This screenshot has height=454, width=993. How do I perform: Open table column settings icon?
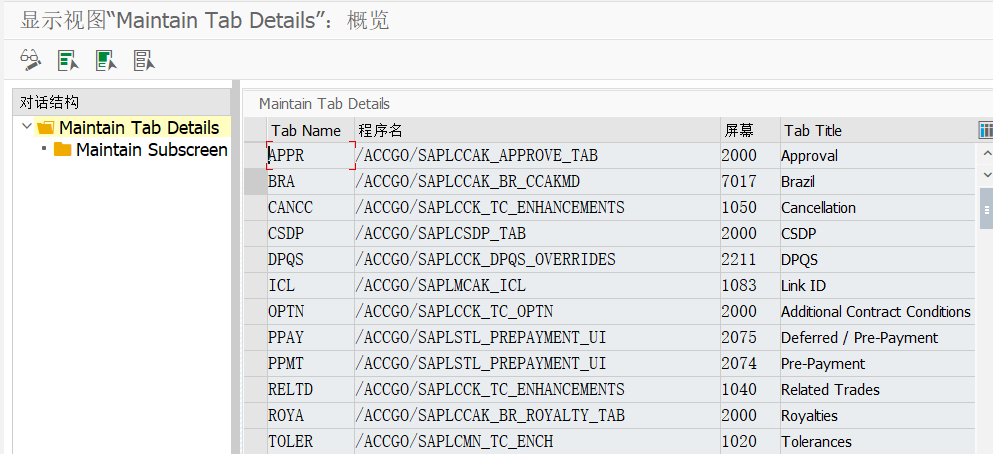(986, 130)
